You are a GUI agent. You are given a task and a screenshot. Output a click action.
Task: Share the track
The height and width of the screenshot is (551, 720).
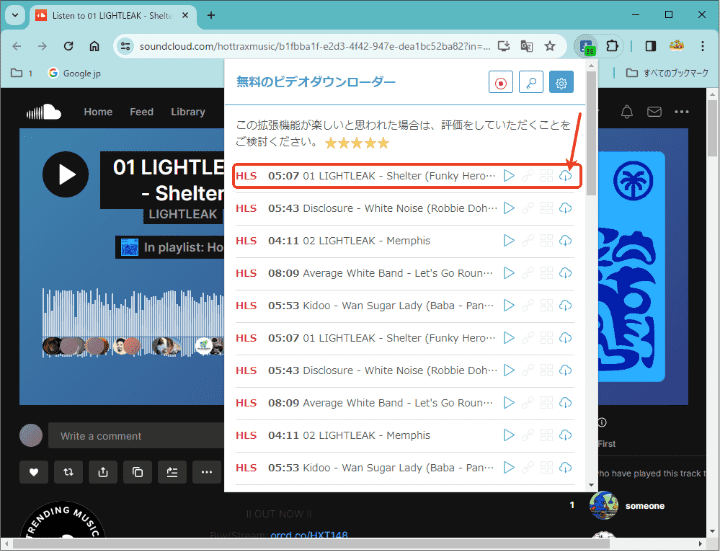point(103,472)
